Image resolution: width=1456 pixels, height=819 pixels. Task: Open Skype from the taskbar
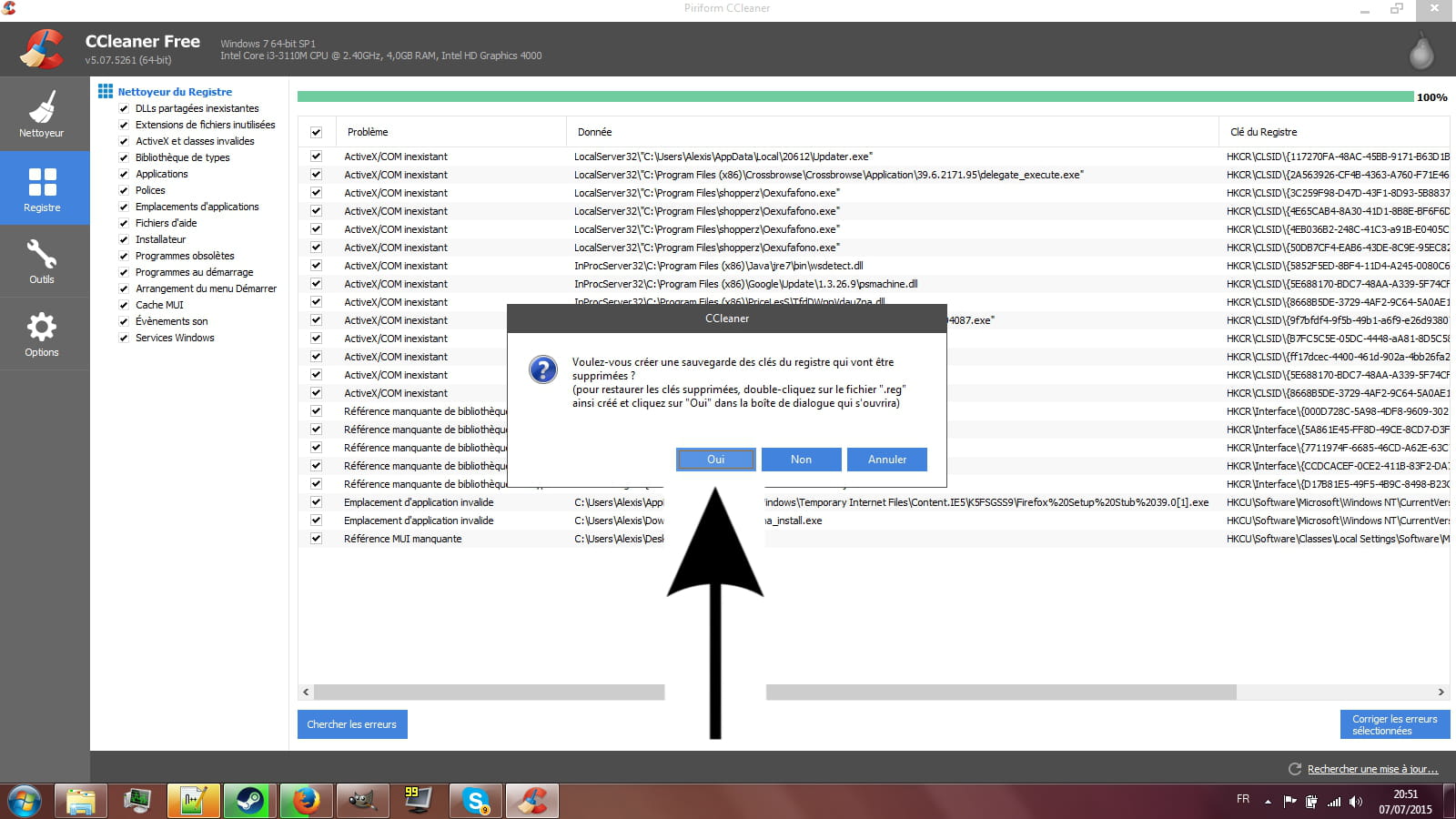click(475, 802)
